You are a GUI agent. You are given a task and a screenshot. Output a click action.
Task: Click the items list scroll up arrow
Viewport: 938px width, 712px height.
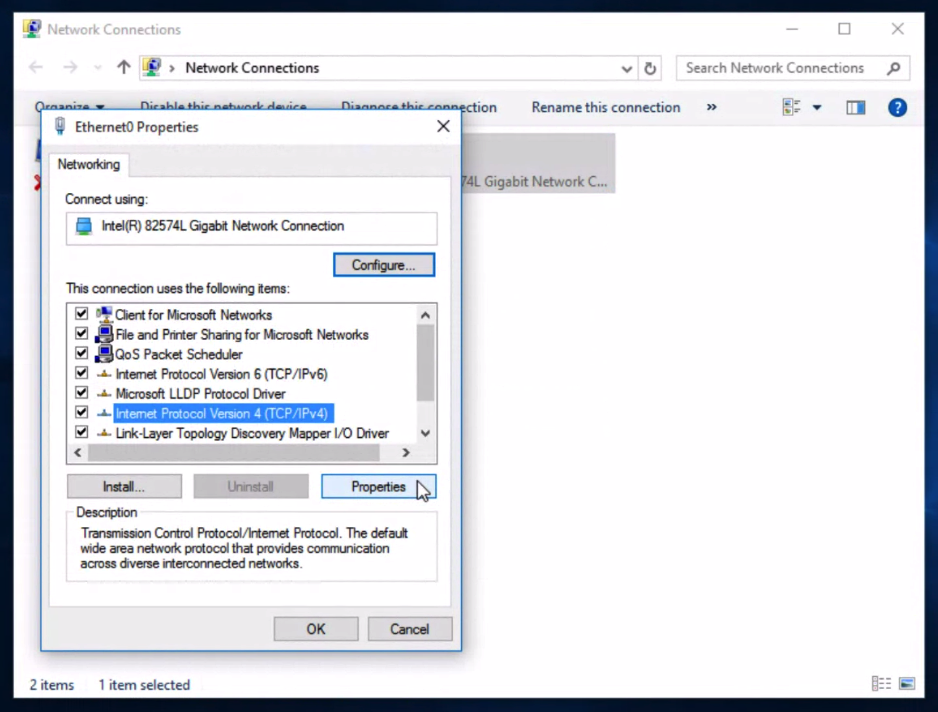(425, 315)
